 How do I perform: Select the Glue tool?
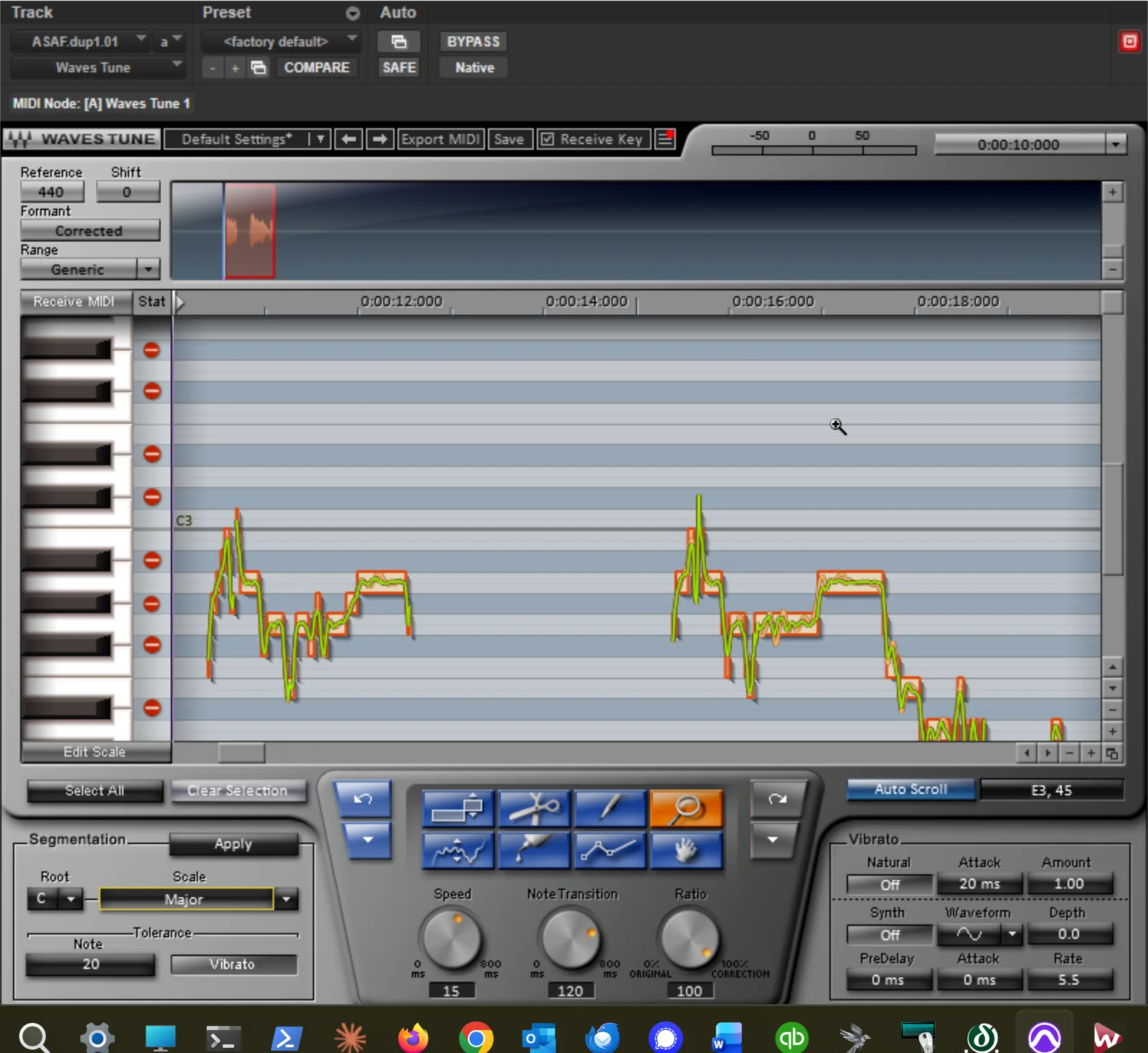point(534,851)
